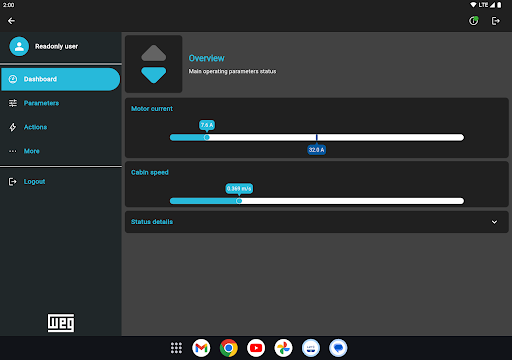The width and height of the screenshot is (512, 360).
Task: Tap the Logout door icon in sidebar
Action: pyautogui.click(x=13, y=182)
